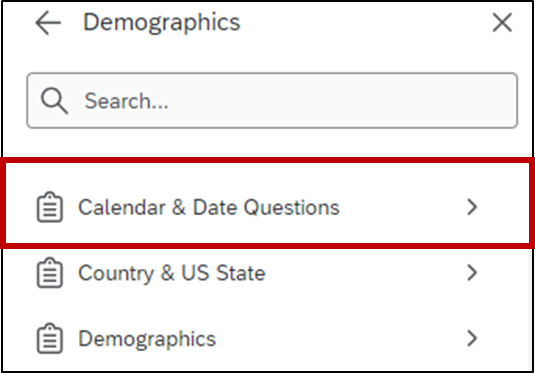
Task: Select the red-highlighted Calendar & Date row
Action: [267, 203]
